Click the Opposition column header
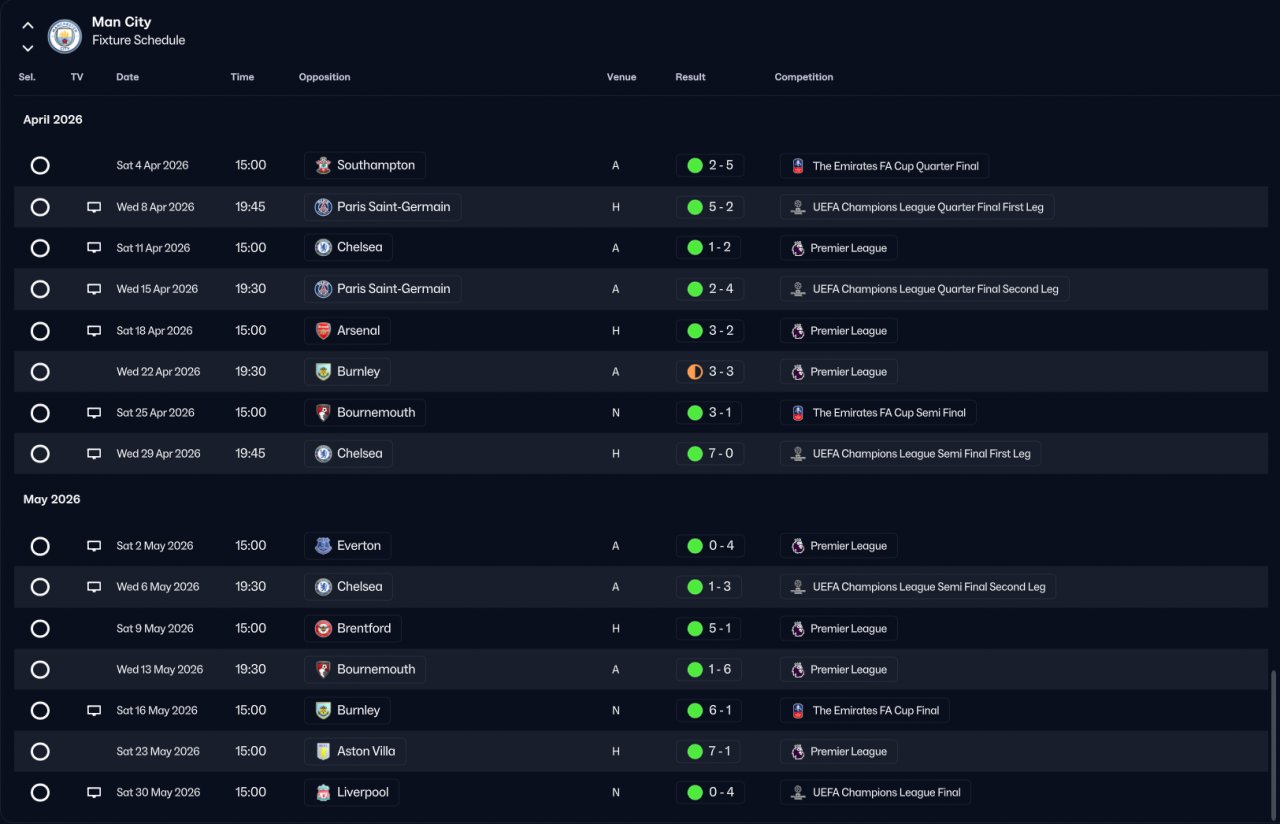 click(325, 77)
